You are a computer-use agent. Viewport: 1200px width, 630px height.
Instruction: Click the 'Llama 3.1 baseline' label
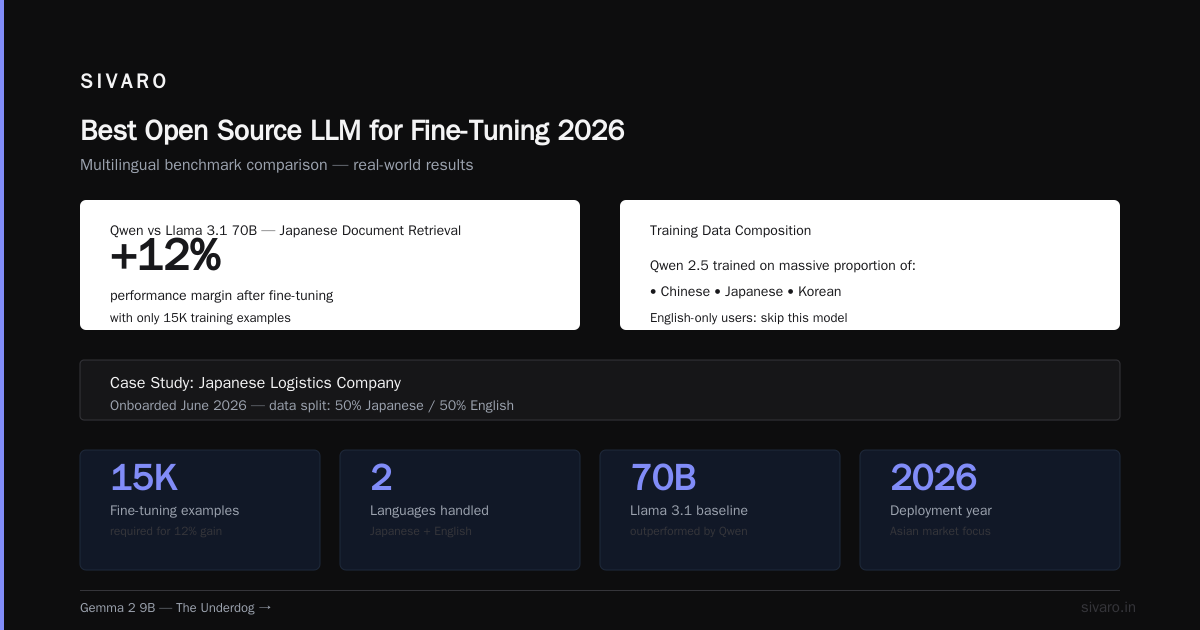689,511
